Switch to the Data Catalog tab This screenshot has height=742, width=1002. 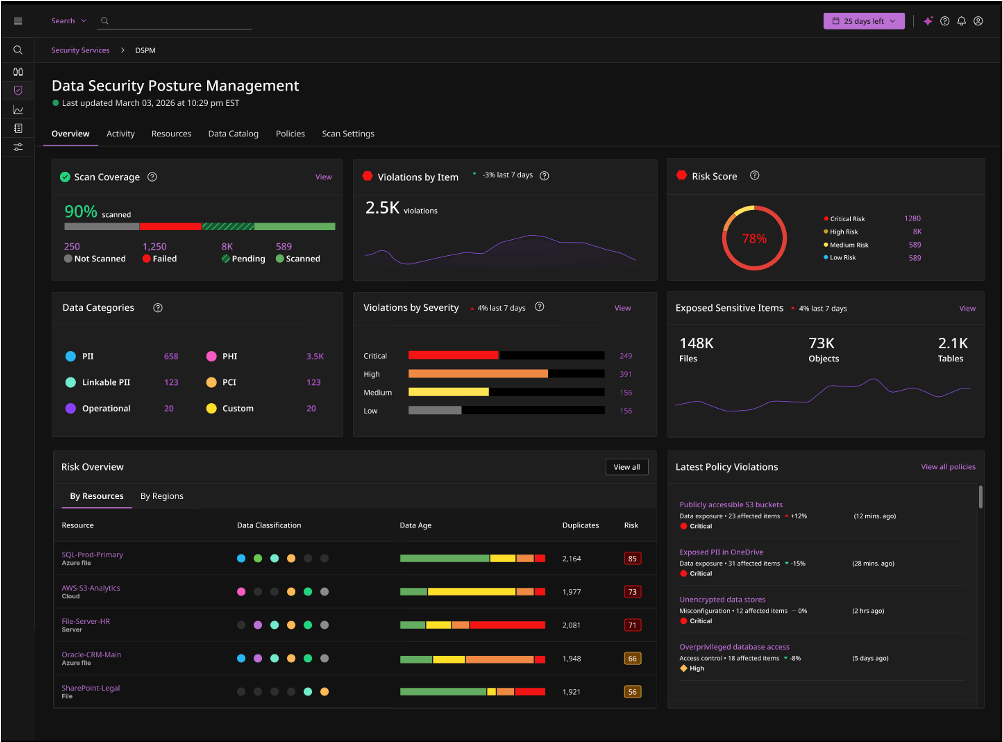[233, 134]
